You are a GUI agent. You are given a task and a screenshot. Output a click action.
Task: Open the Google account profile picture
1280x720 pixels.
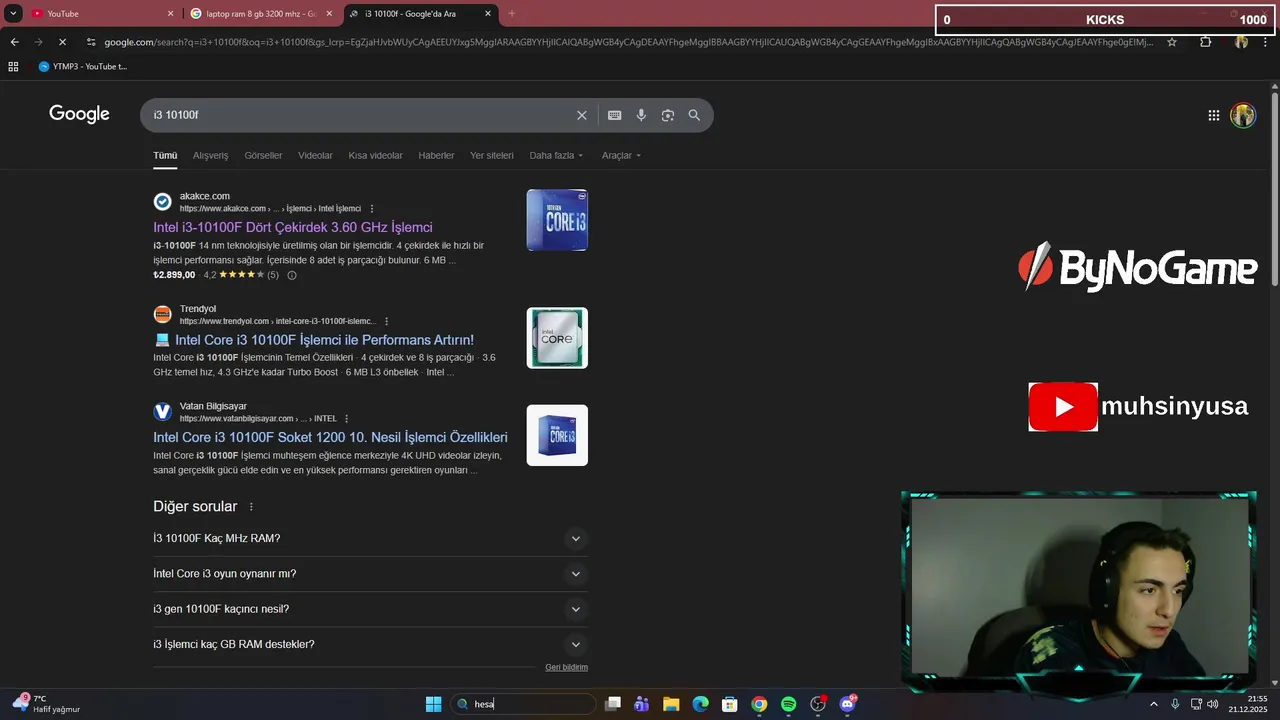(x=1243, y=115)
